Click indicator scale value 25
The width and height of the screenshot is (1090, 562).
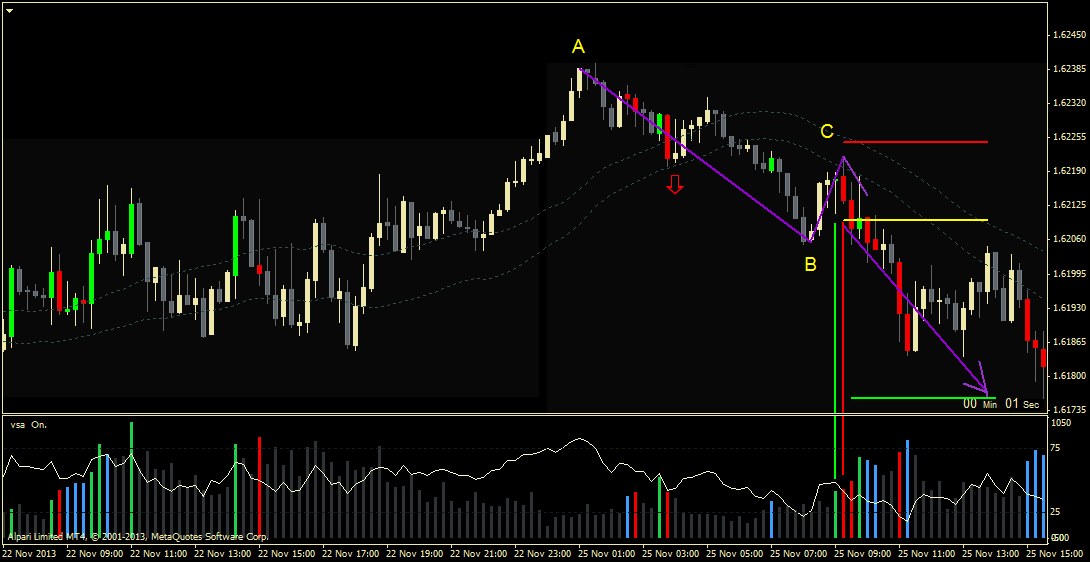[1057, 513]
